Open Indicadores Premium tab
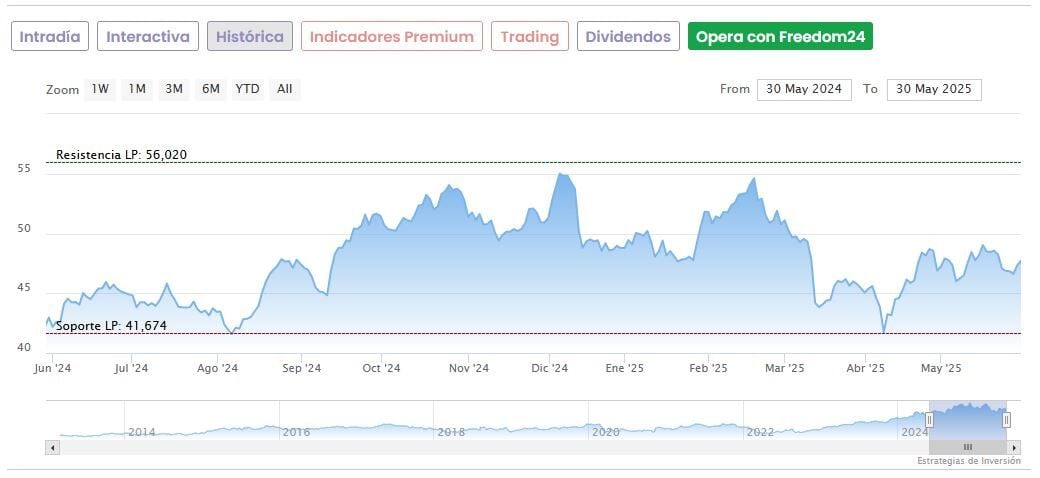The height and width of the screenshot is (478, 1040). tap(392, 37)
